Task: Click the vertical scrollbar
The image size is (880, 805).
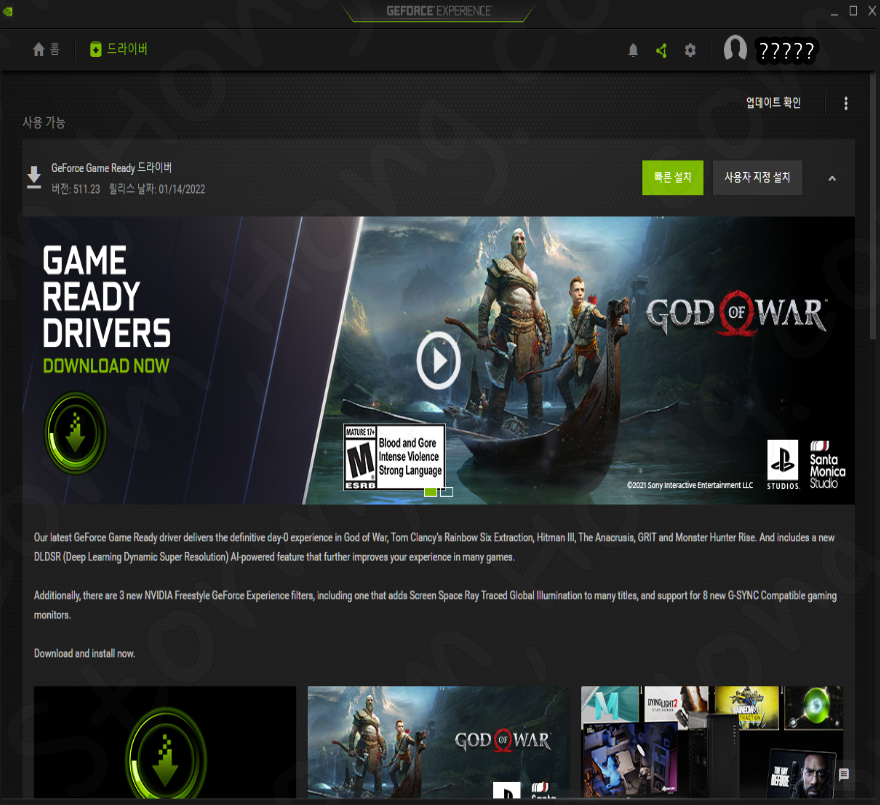Action: (x=873, y=205)
